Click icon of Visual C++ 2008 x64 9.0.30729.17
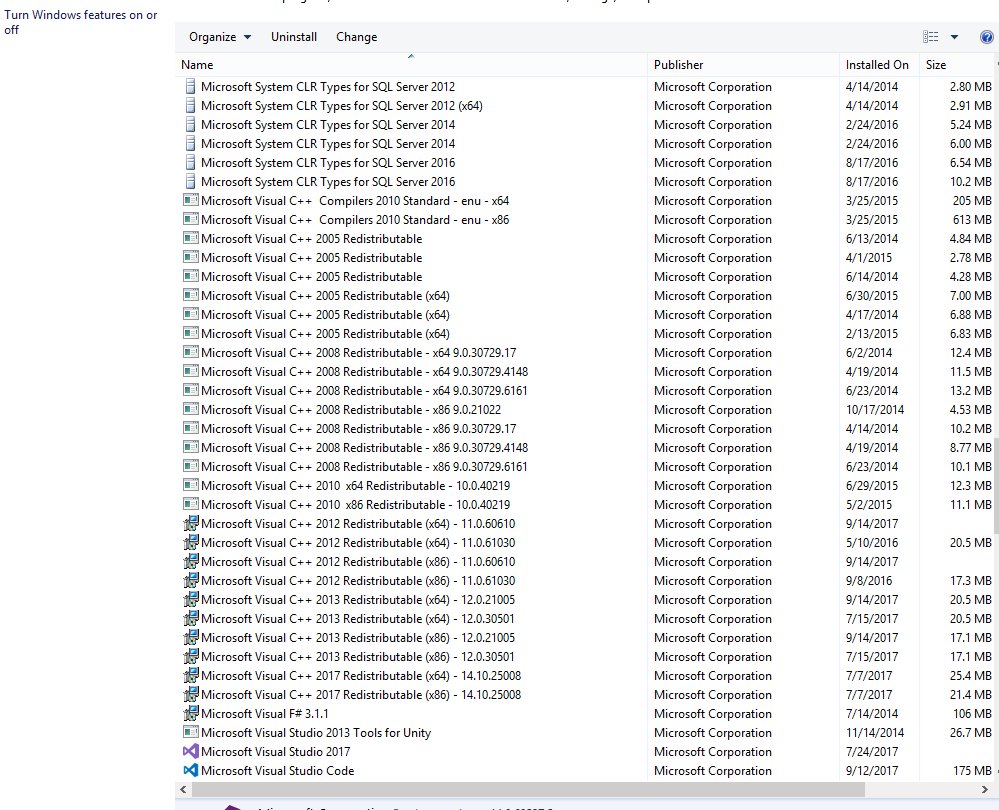This screenshot has height=810, width=999. coord(190,352)
